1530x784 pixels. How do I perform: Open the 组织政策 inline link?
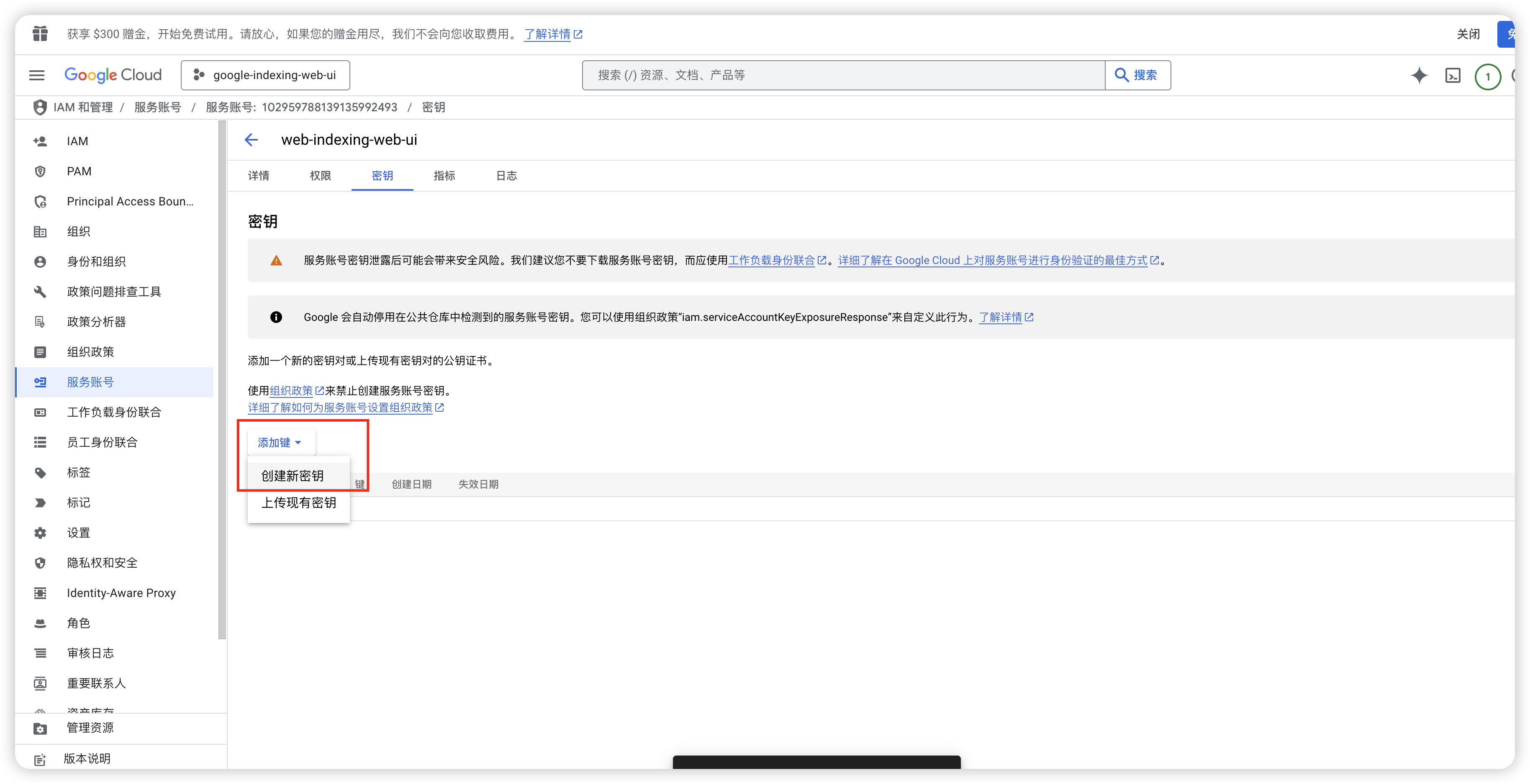(x=296, y=391)
